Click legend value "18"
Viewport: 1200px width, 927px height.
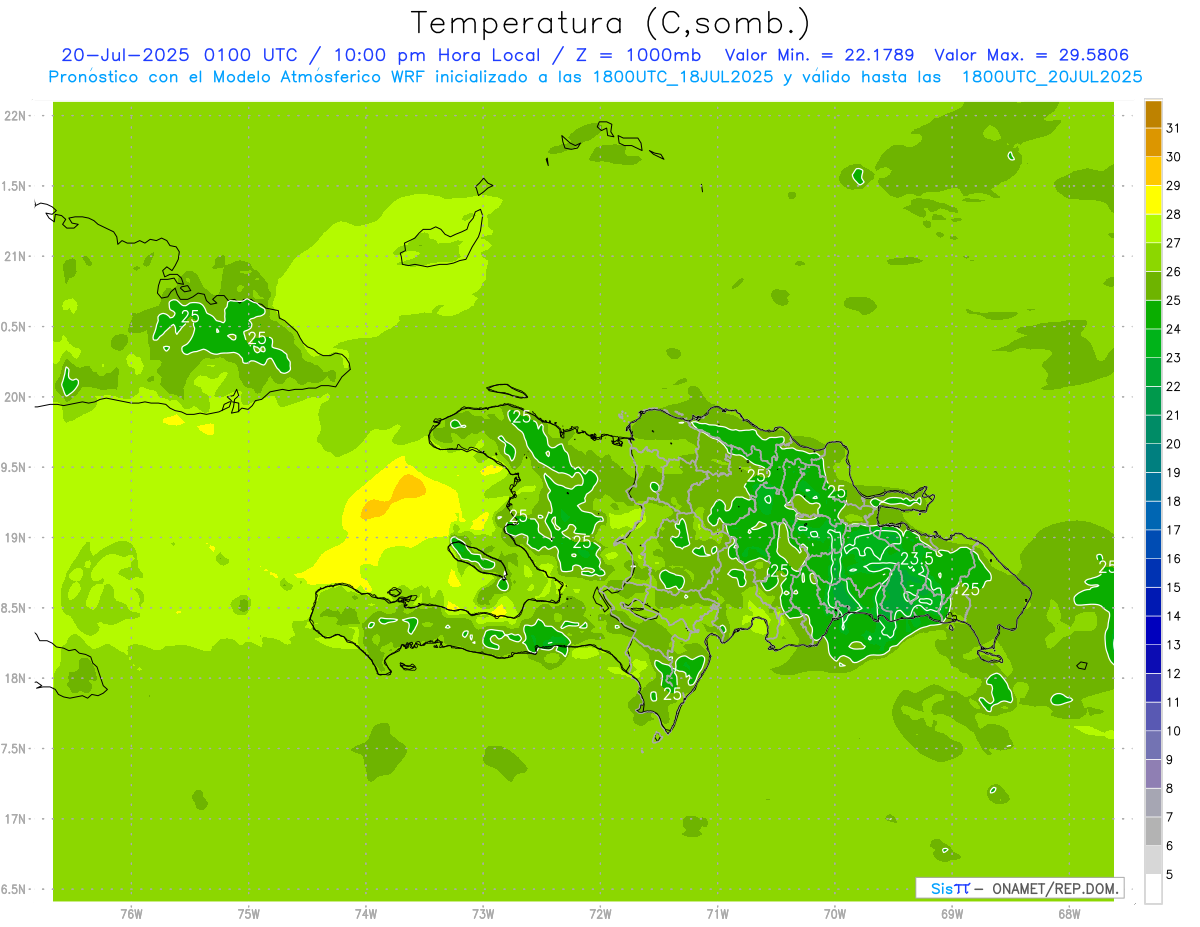tap(1174, 501)
